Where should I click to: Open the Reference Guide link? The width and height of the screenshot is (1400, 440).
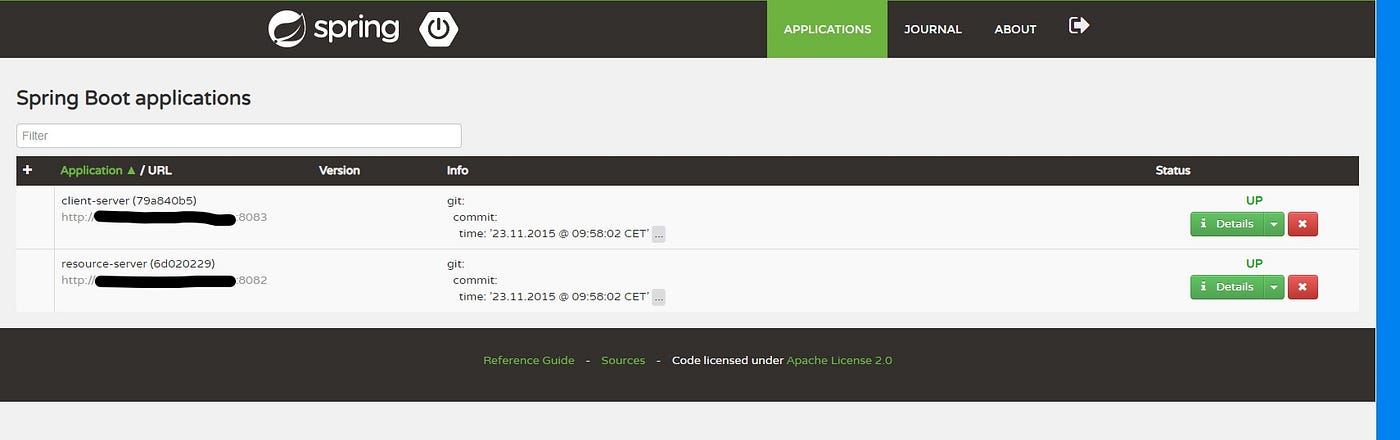[529, 360]
